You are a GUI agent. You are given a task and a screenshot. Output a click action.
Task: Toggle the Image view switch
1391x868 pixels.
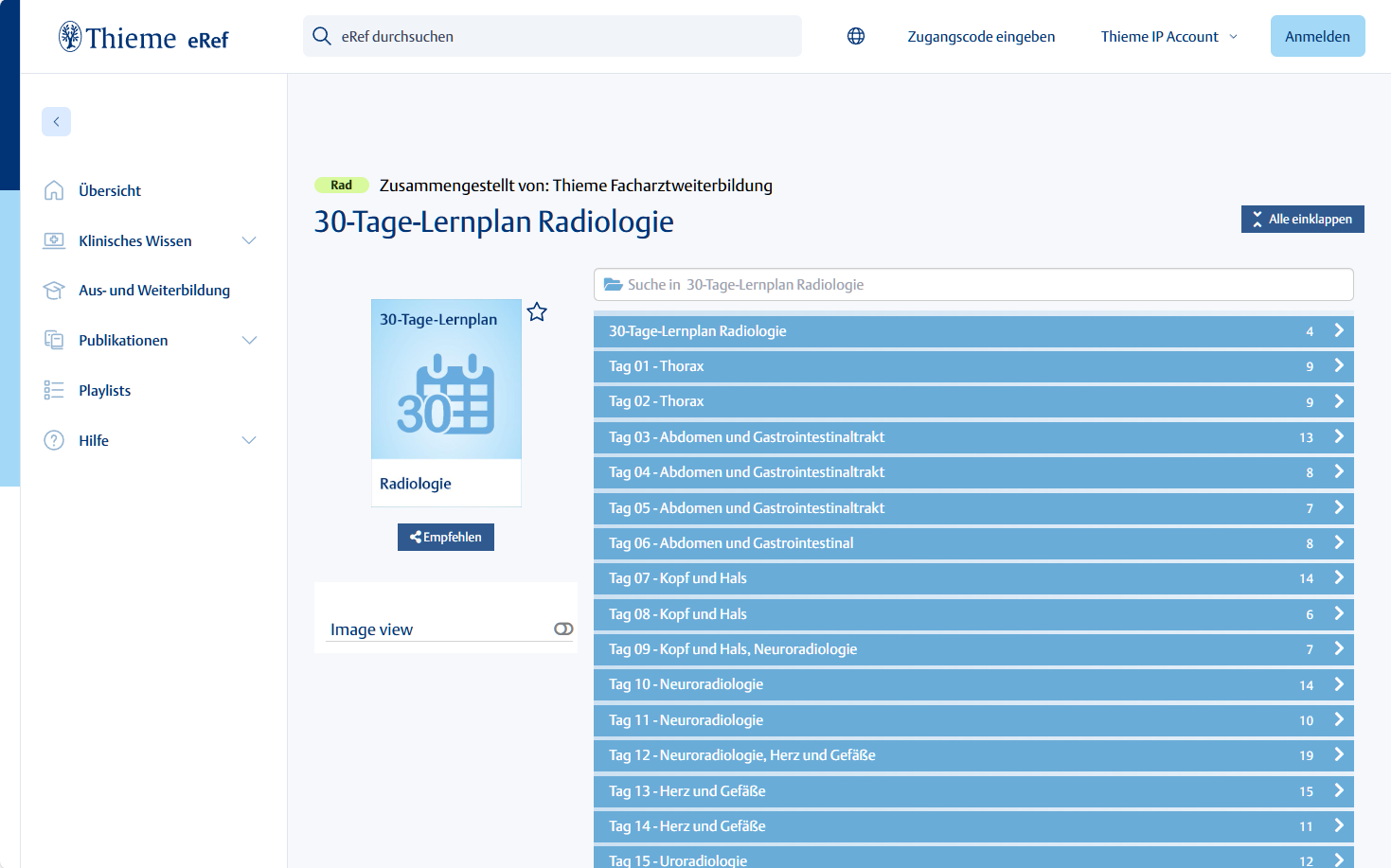click(x=563, y=629)
